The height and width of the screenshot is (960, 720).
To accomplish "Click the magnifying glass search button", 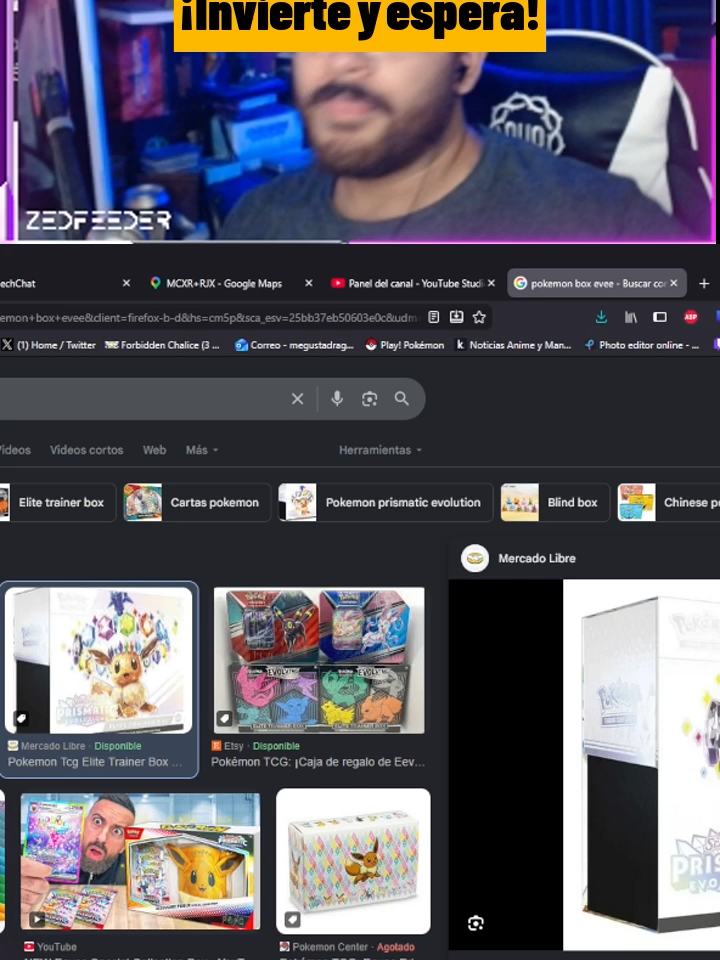I will 402,399.
